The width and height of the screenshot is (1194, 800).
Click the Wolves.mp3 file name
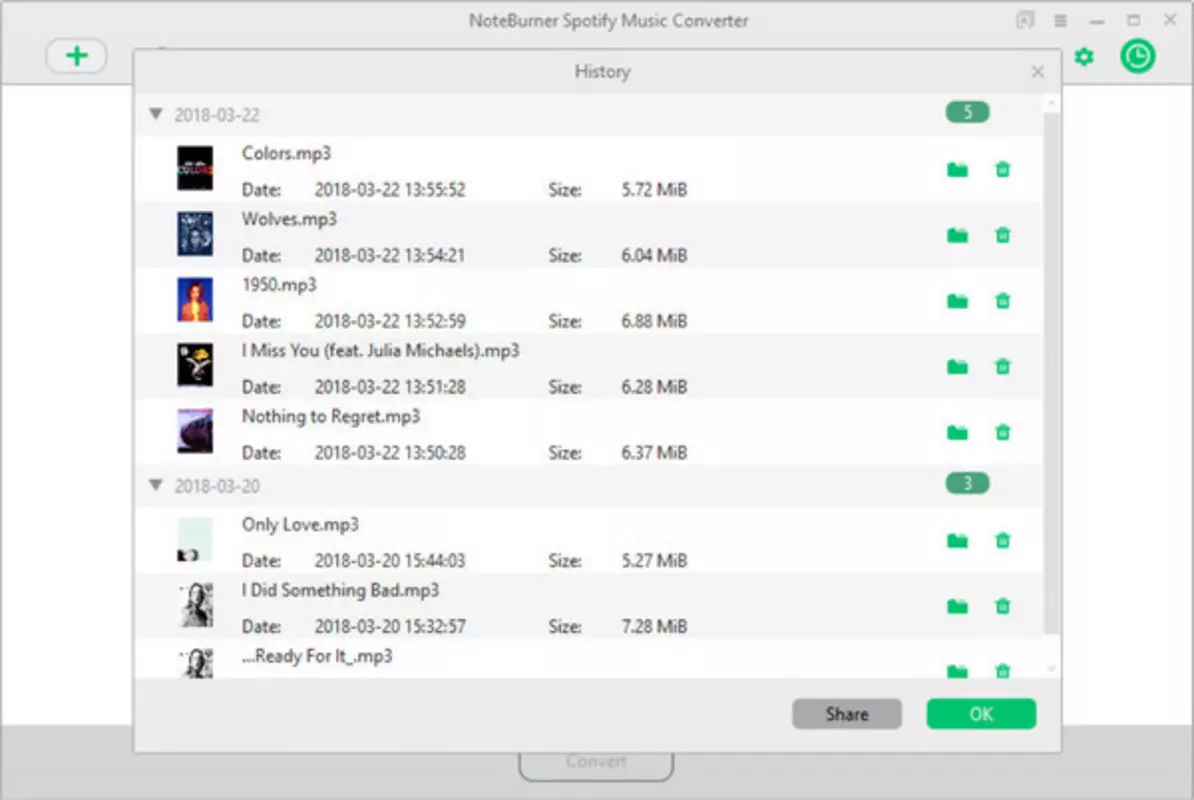tap(289, 219)
